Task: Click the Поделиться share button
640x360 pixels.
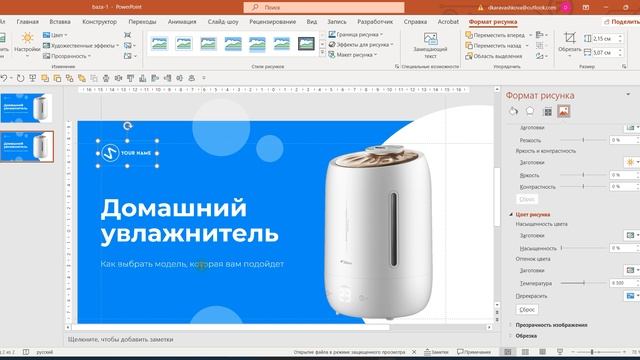Action: click(621, 22)
